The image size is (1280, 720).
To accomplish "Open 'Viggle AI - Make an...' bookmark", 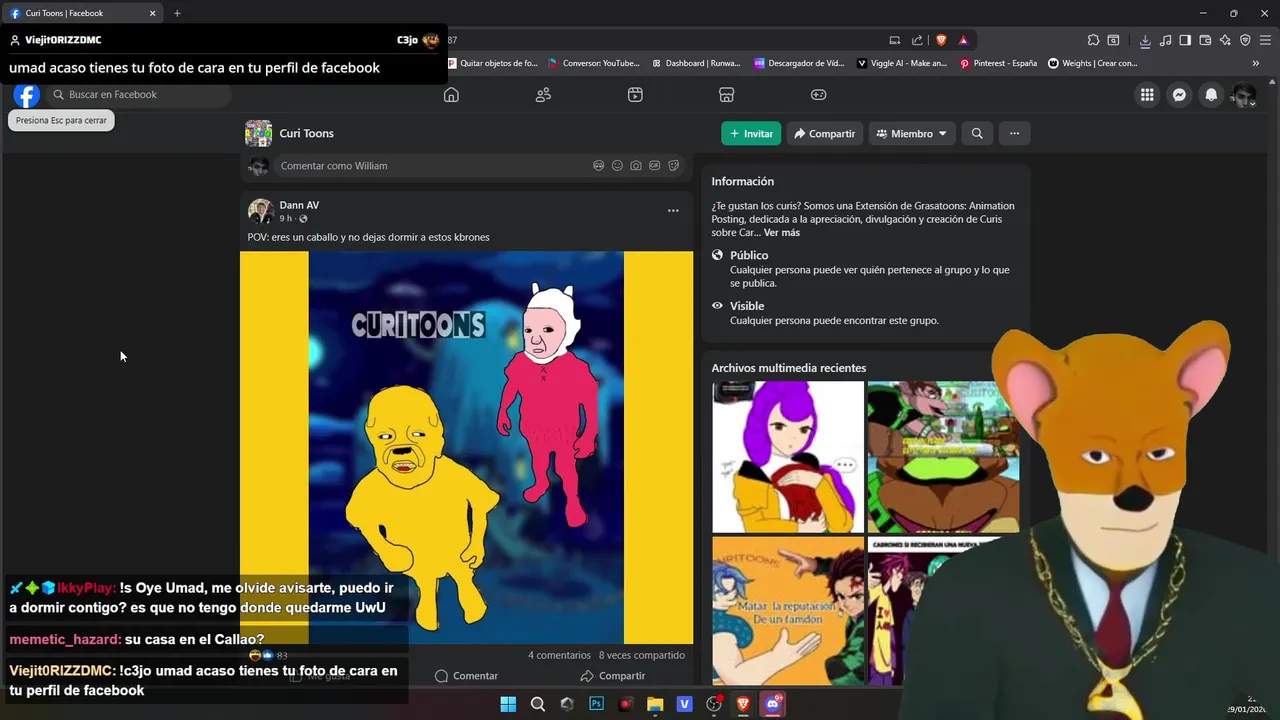I will click(x=902, y=63).
